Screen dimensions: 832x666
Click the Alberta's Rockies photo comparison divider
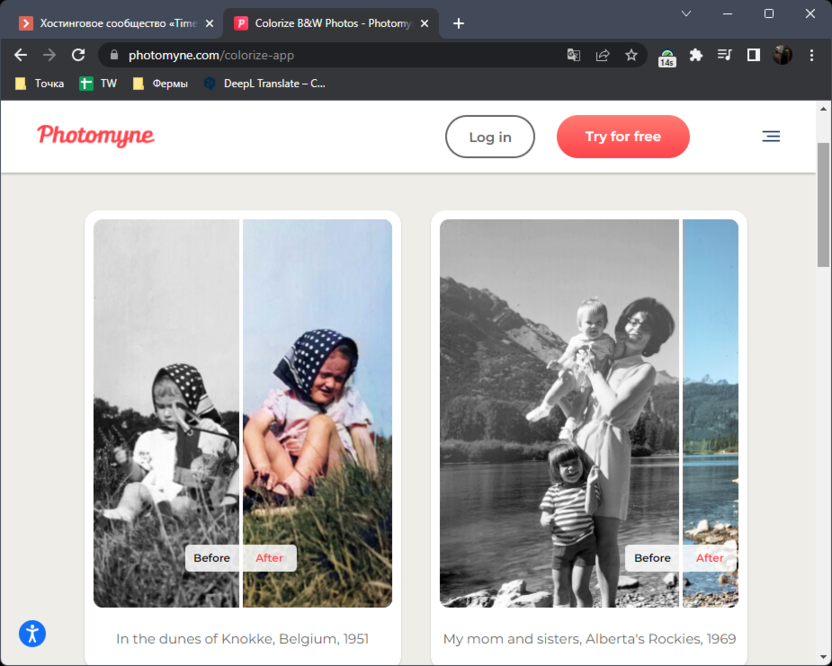(x=681, y=413)
